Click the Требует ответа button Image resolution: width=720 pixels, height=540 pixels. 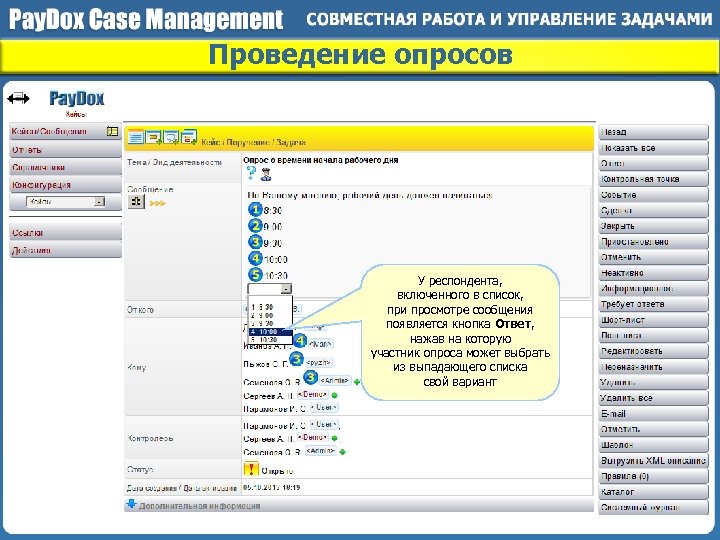653,304
